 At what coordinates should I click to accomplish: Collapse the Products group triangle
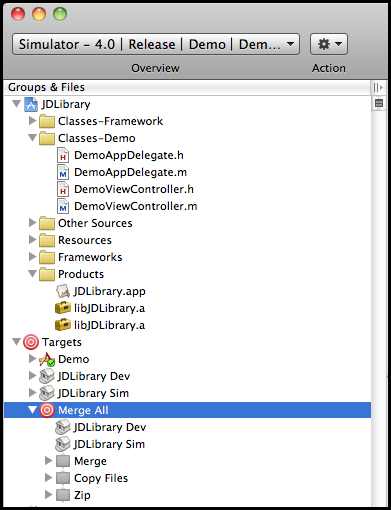(x=32, y=274)
